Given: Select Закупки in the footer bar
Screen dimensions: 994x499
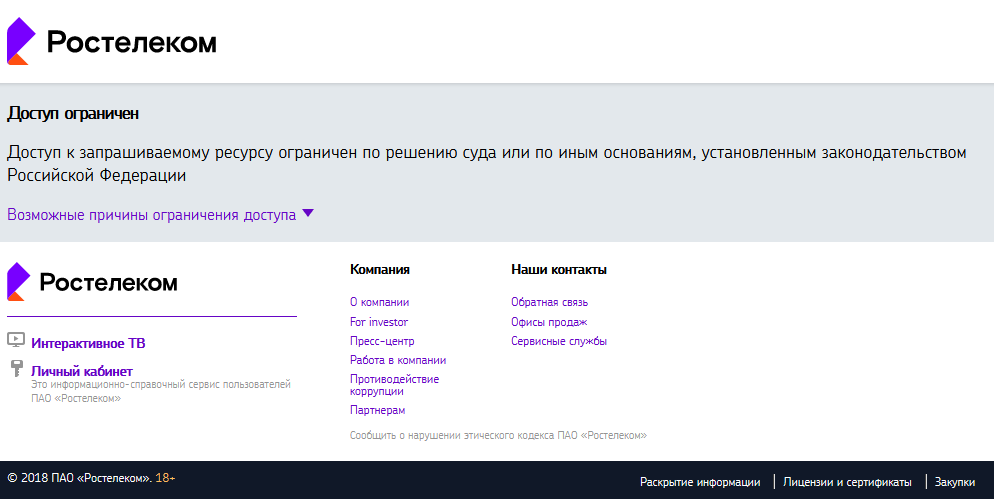Looking at the screenshot, I should 955,482.
